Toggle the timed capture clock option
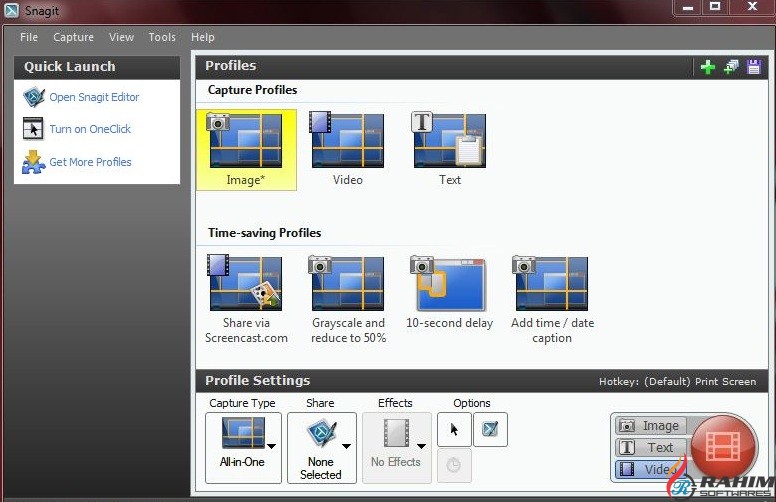 454,465
